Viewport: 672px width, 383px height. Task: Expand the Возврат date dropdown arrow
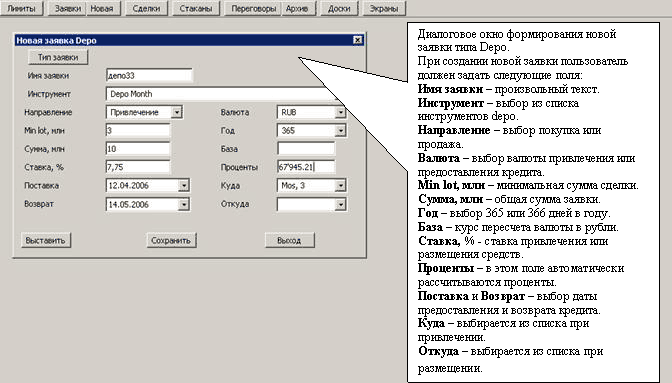(x=183, y=204)
